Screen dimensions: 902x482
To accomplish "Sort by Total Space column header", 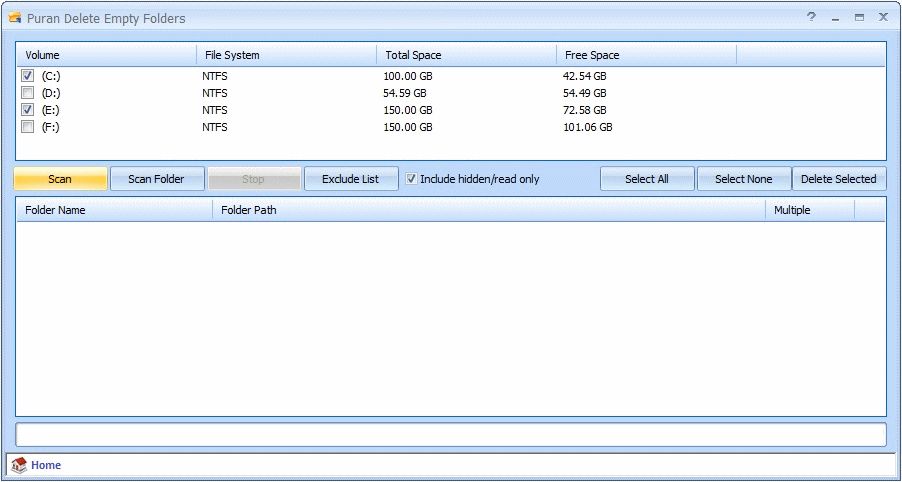I will (x=467, y=55).
